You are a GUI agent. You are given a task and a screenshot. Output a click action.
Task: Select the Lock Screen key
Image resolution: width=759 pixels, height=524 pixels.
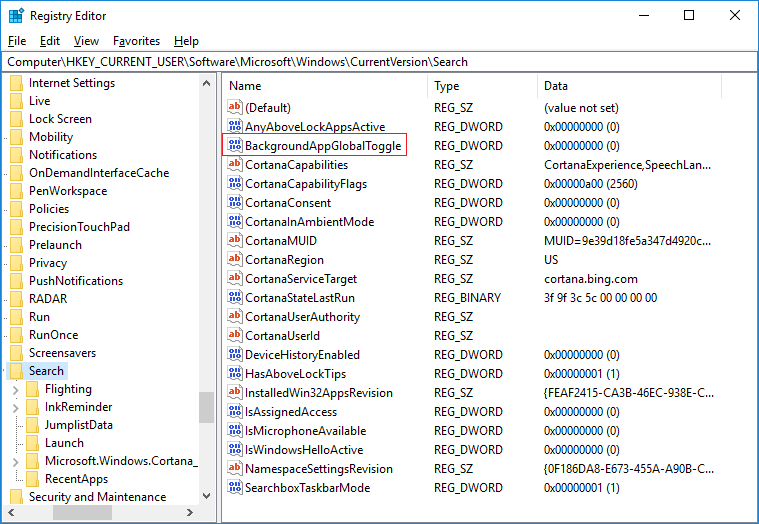coord(60,119)
